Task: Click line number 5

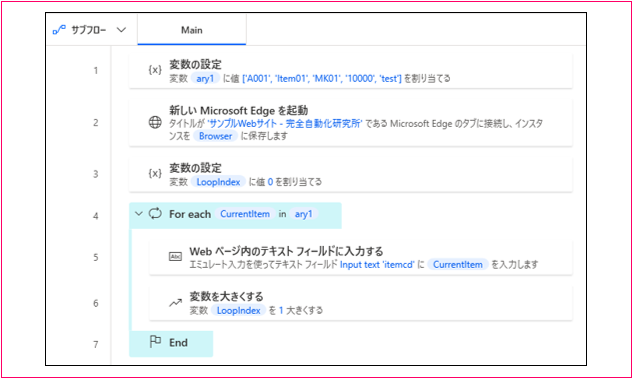Action: (x=96, y=258)
